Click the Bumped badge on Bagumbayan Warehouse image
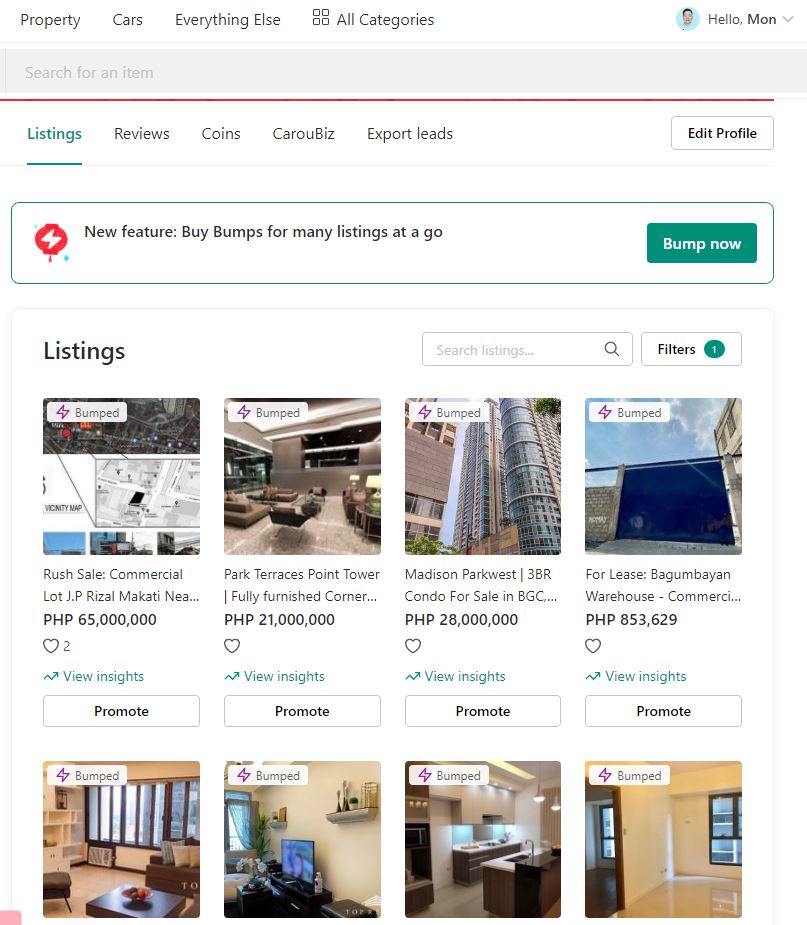 [629, 412]
